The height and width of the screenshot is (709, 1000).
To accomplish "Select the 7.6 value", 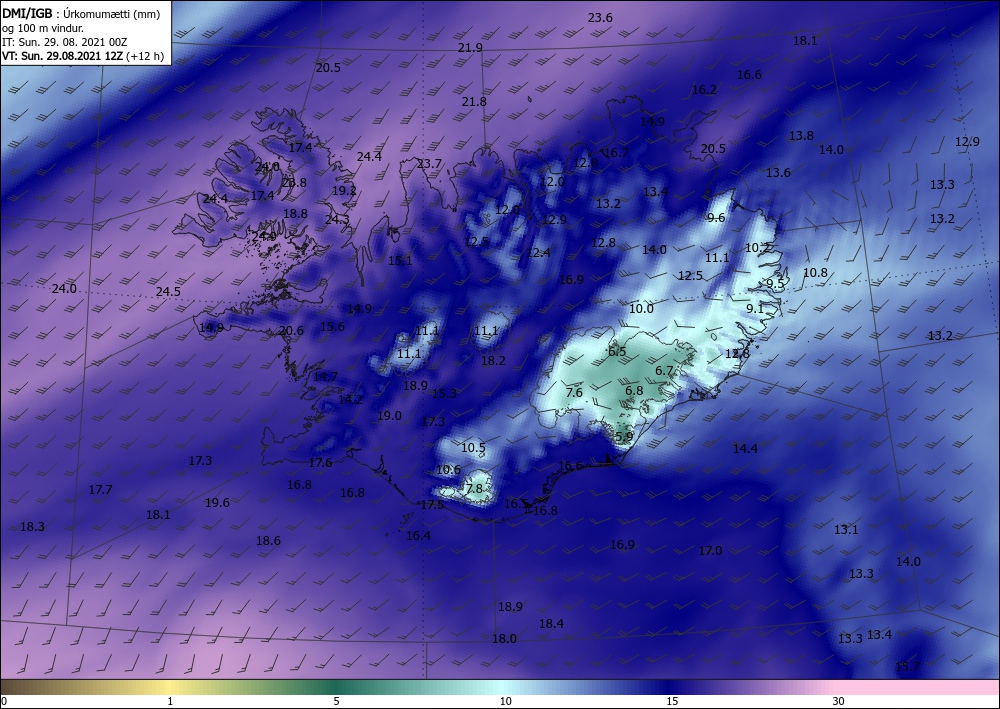I will tap(575, 393).
